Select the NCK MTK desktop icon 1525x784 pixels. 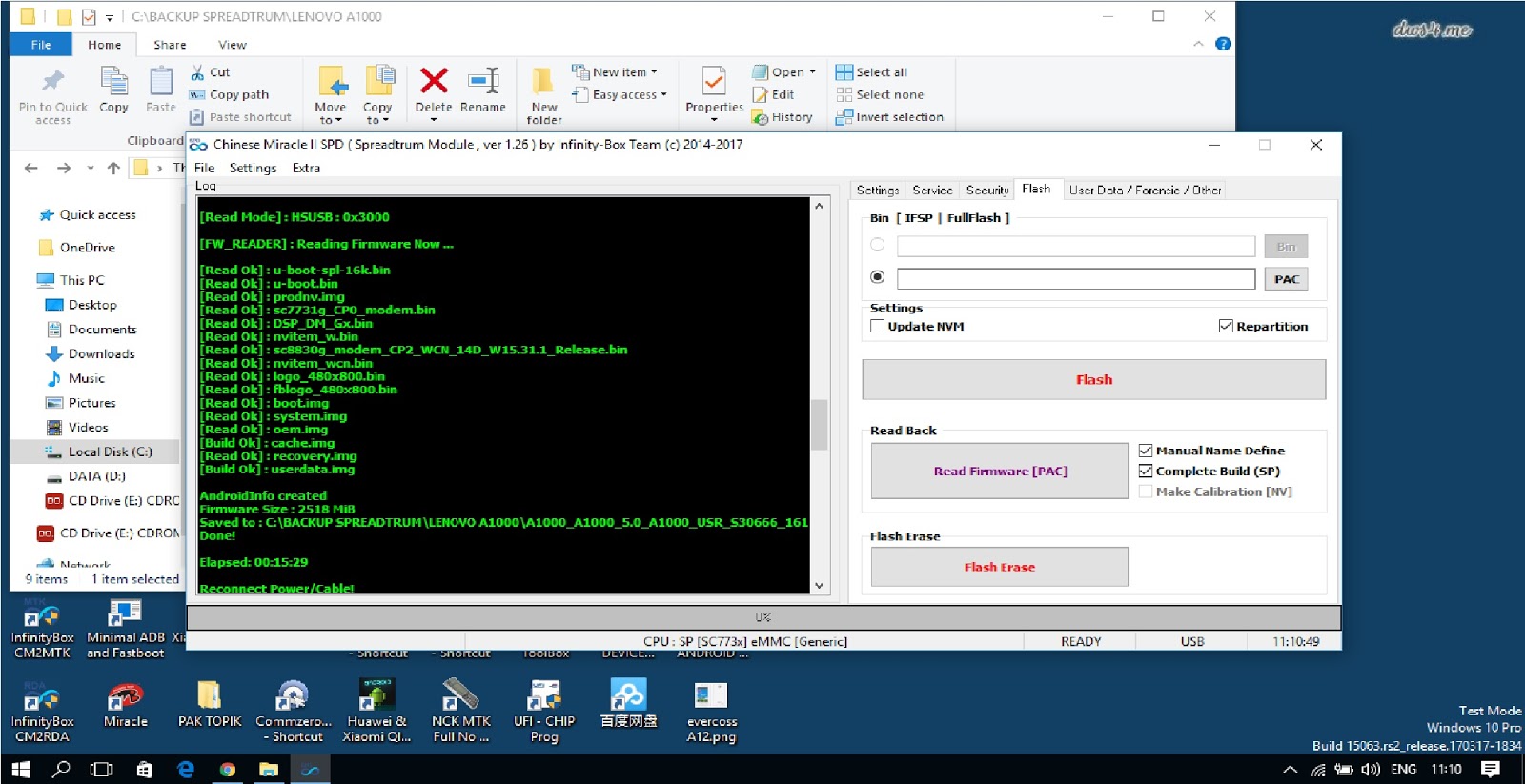460,713
